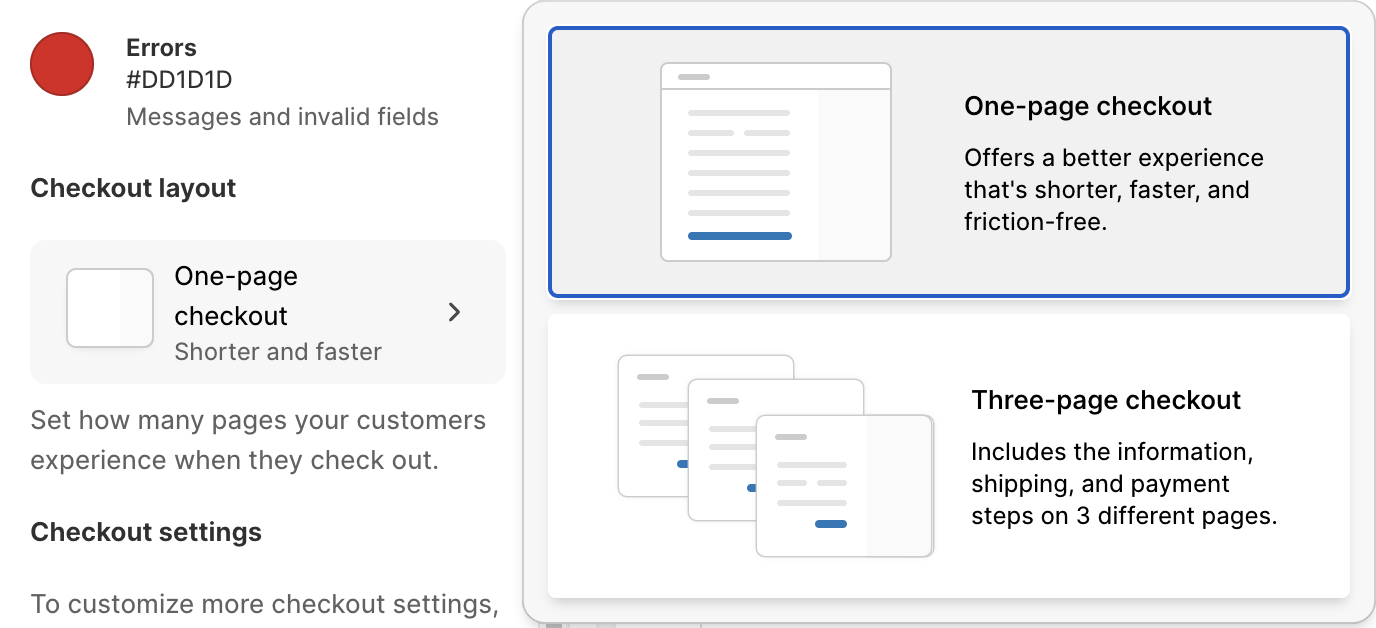Select the One-page checkout option in popover

[948, 162]
